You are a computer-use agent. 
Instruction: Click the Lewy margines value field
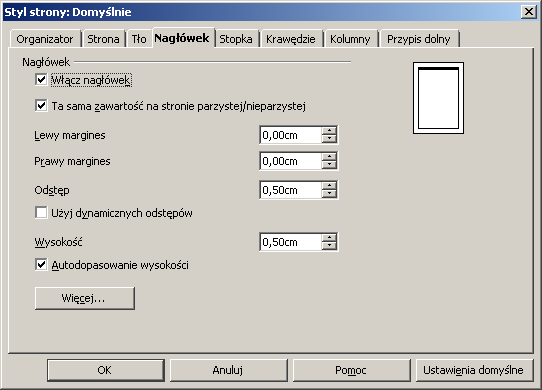coord(291,135)
